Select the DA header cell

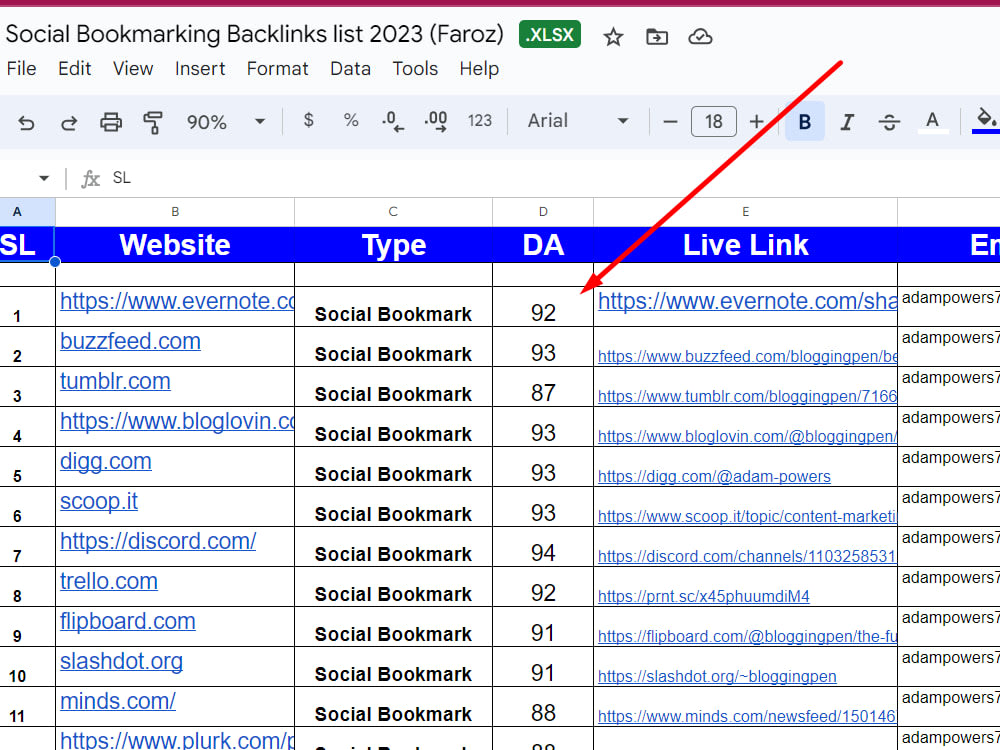(543, 245)
